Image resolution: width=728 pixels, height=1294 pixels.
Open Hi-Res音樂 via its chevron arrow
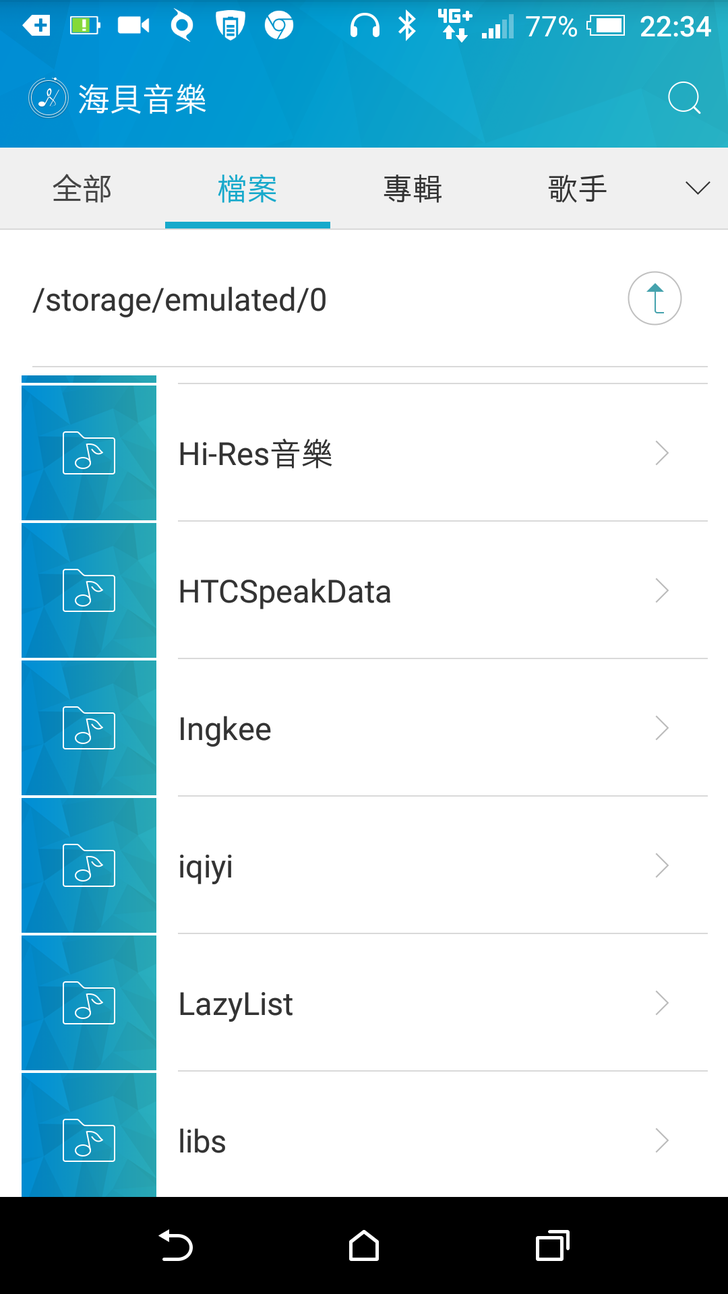[x=661, y=454]
